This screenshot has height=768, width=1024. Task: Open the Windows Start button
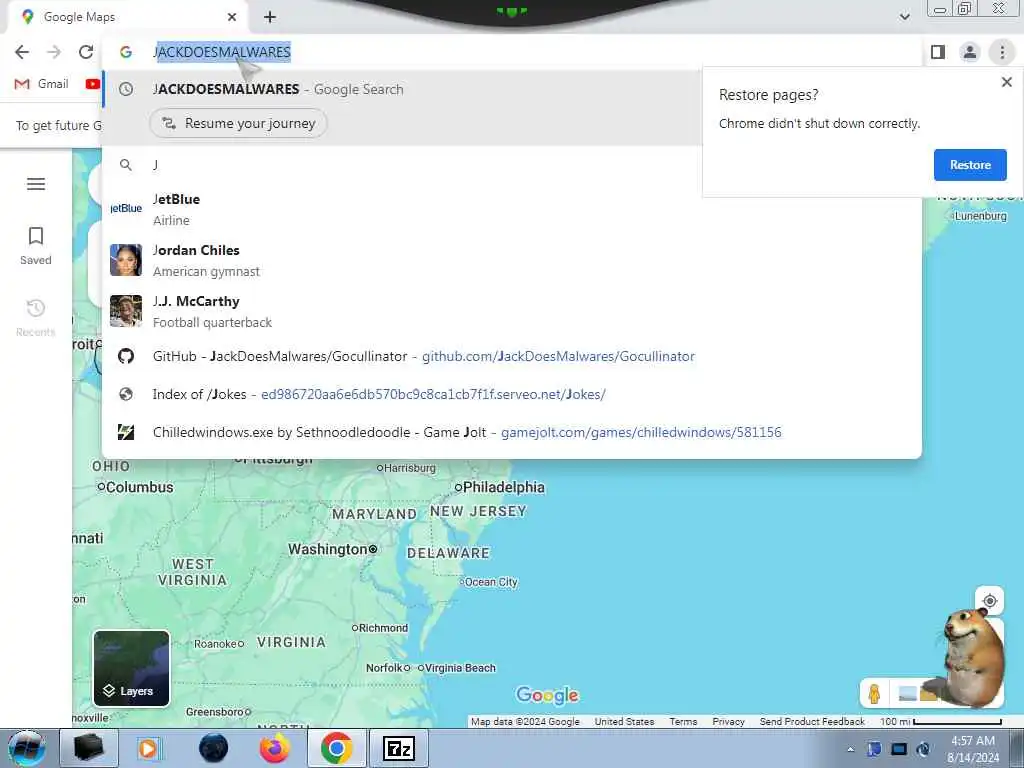(x=27, y=748)
